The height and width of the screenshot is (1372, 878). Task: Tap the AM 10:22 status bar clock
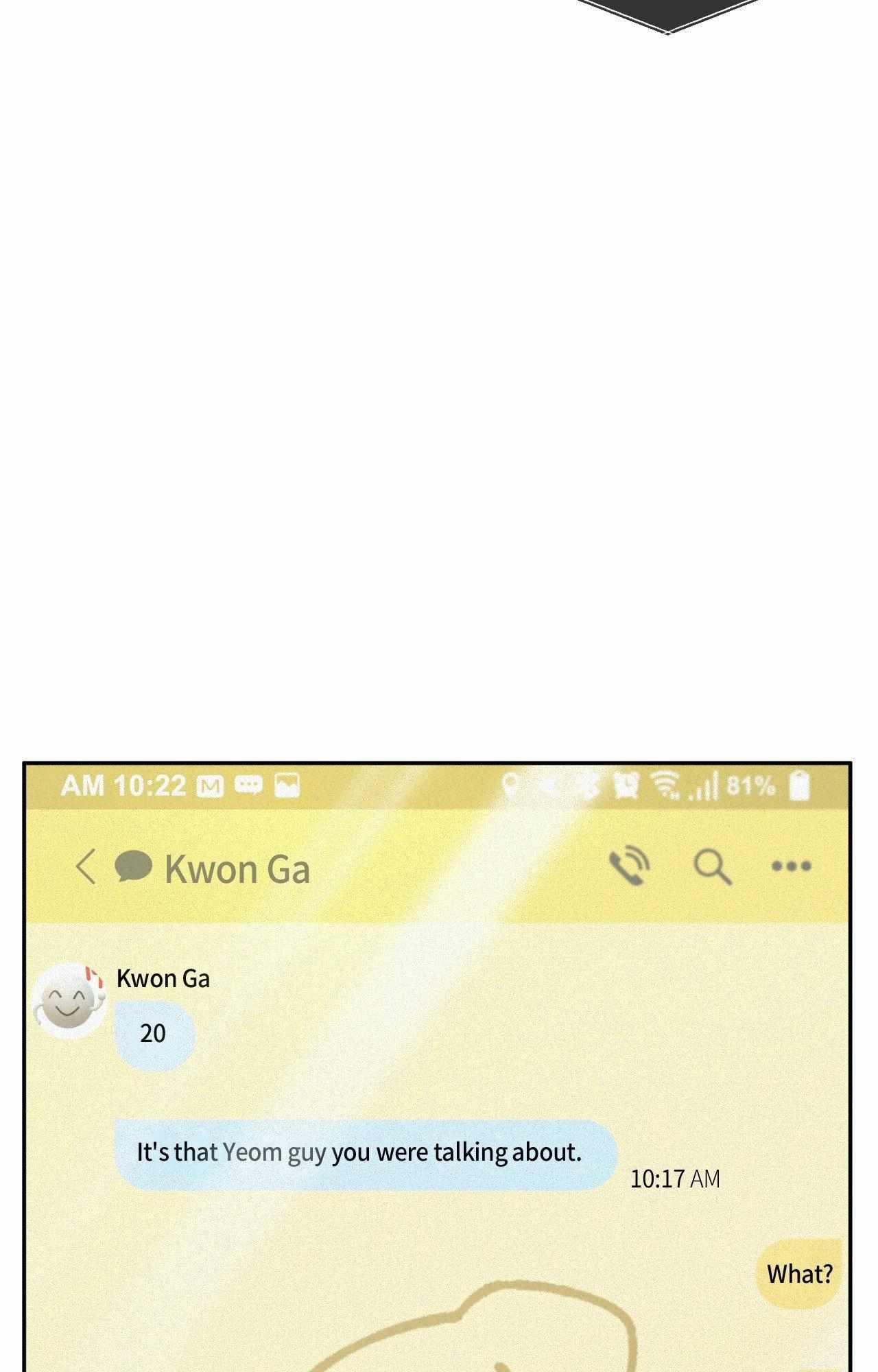pos(123,786)
